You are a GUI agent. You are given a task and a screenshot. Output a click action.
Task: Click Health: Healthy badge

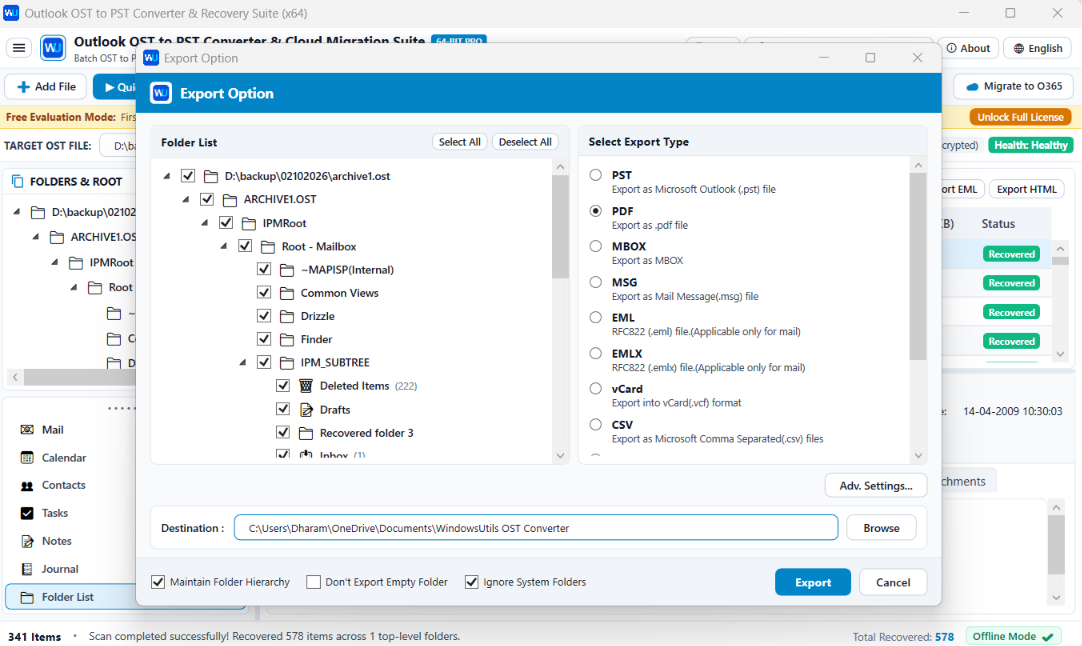[1031, 145]
